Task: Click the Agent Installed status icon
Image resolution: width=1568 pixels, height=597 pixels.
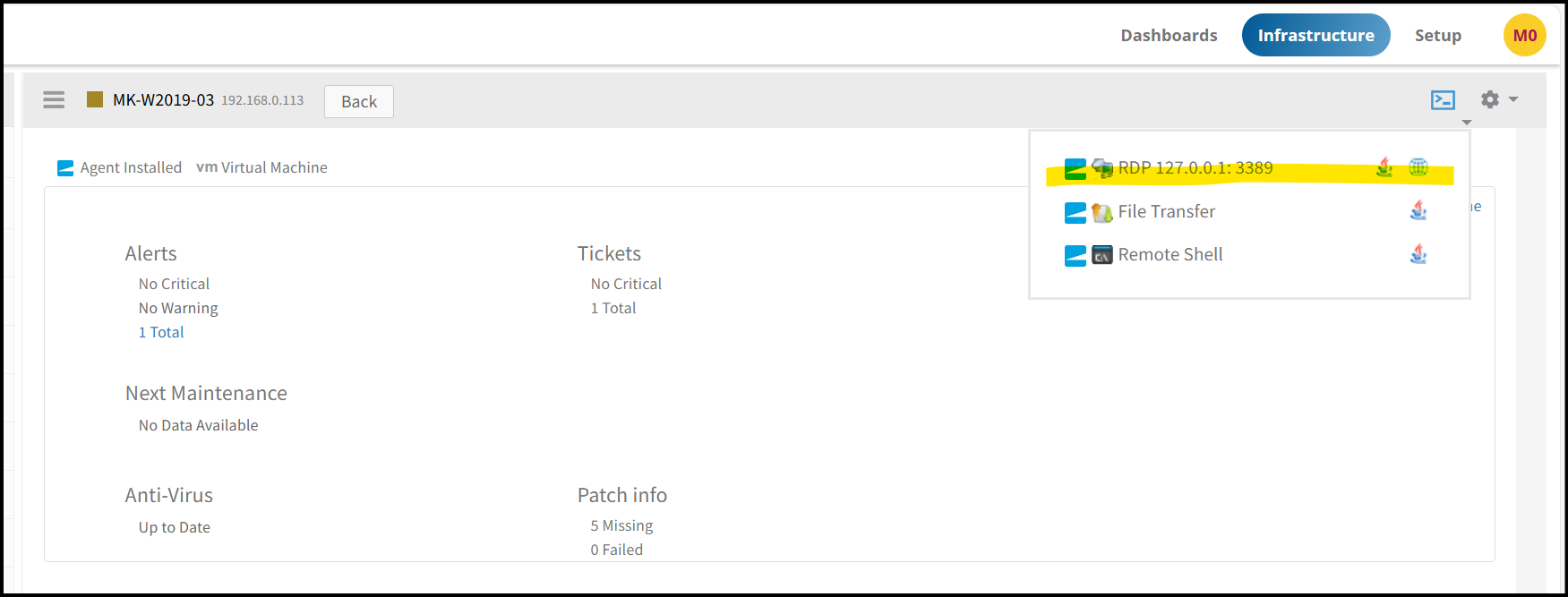Action: (65, 168)
